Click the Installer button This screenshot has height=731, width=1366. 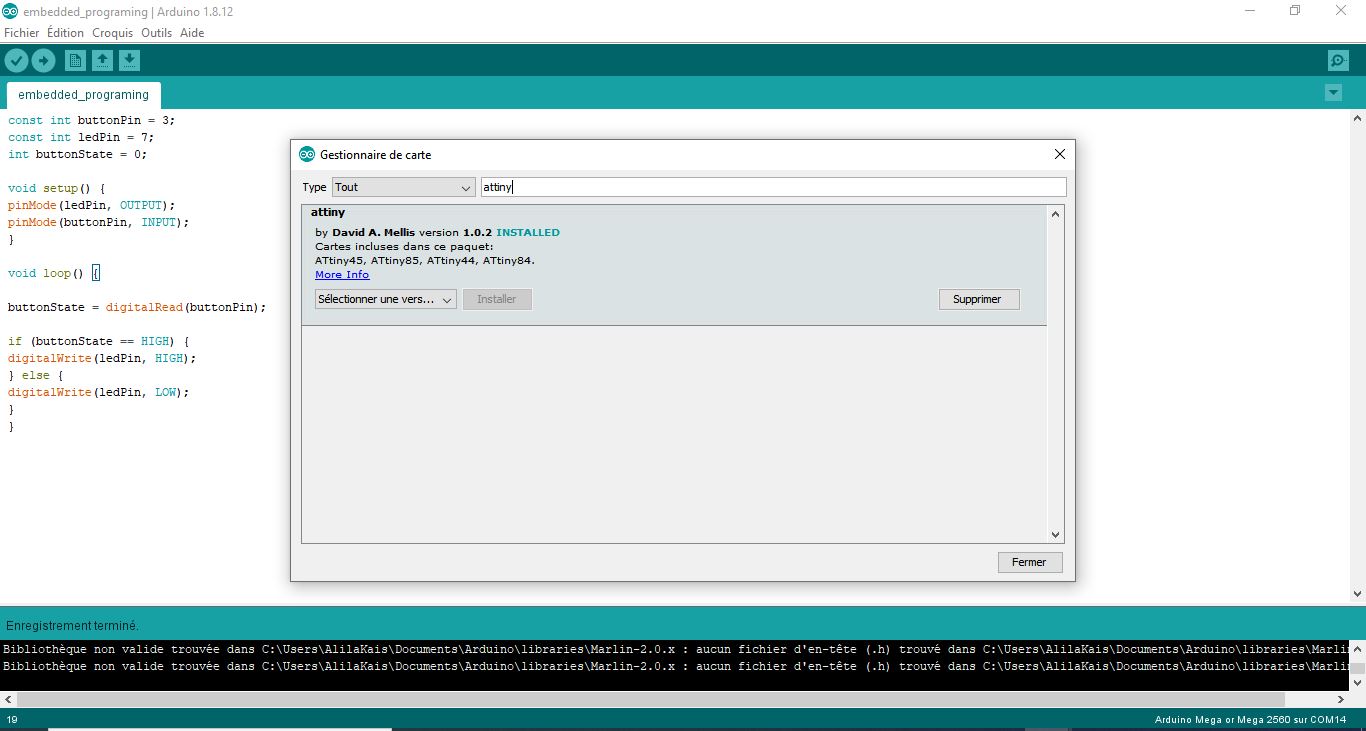497,299
